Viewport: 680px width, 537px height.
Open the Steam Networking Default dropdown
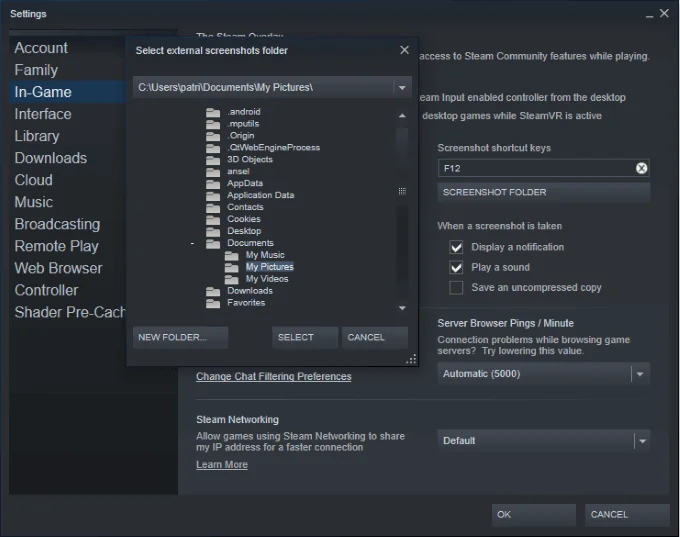[x=642, y=441]
